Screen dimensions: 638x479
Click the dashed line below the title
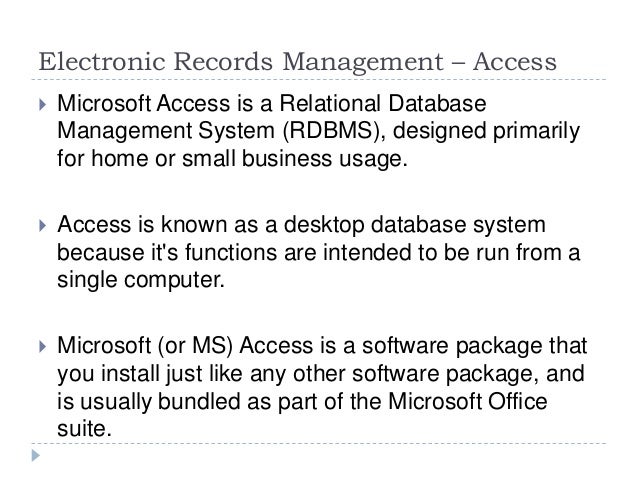coord(319,79)
